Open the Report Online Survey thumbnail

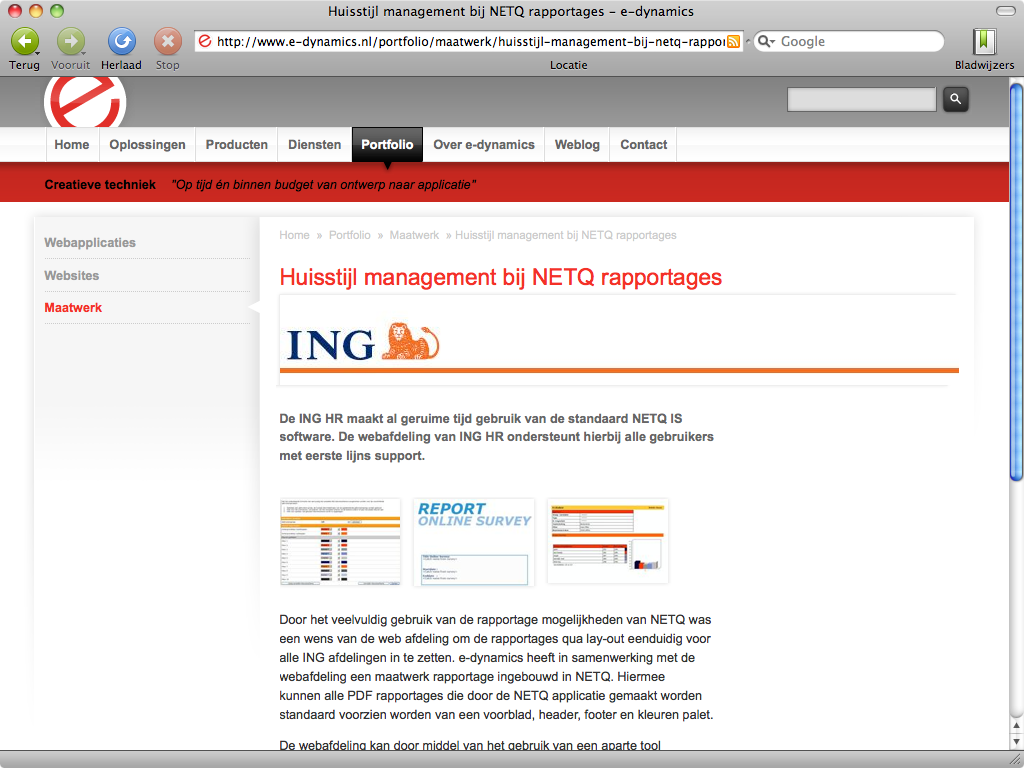pyautogui.click(x=474, y=542)
